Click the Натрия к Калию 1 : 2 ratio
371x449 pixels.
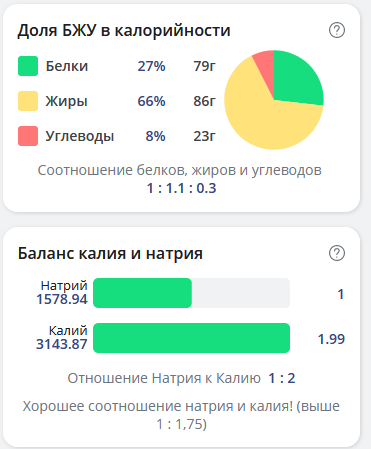coord(282,378)
